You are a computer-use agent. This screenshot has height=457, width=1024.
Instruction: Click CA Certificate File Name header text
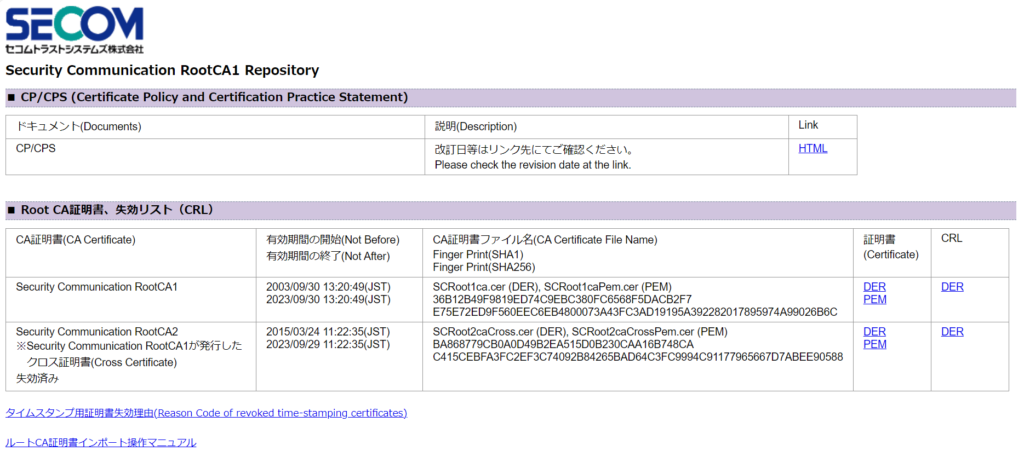545,240
